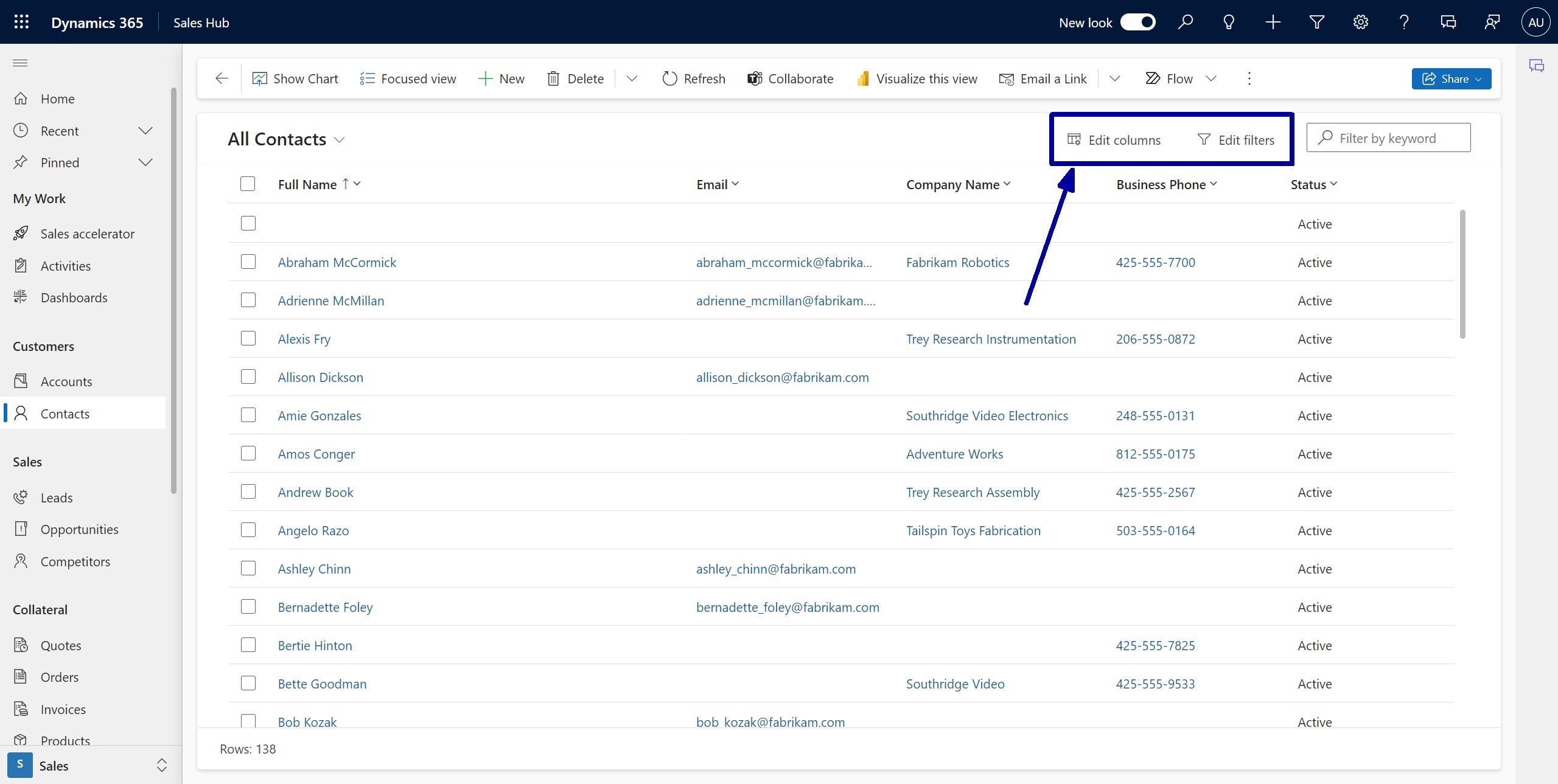Toggle the New look switch
1558x784 pixels.
1137,23
